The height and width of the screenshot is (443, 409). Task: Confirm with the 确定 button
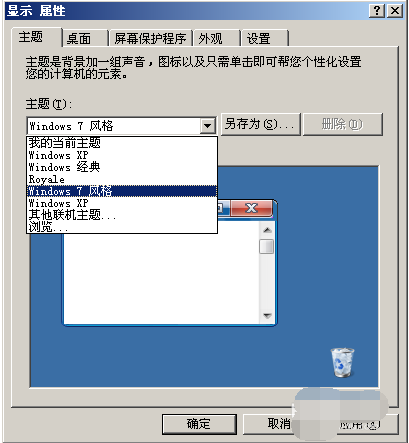199,424
